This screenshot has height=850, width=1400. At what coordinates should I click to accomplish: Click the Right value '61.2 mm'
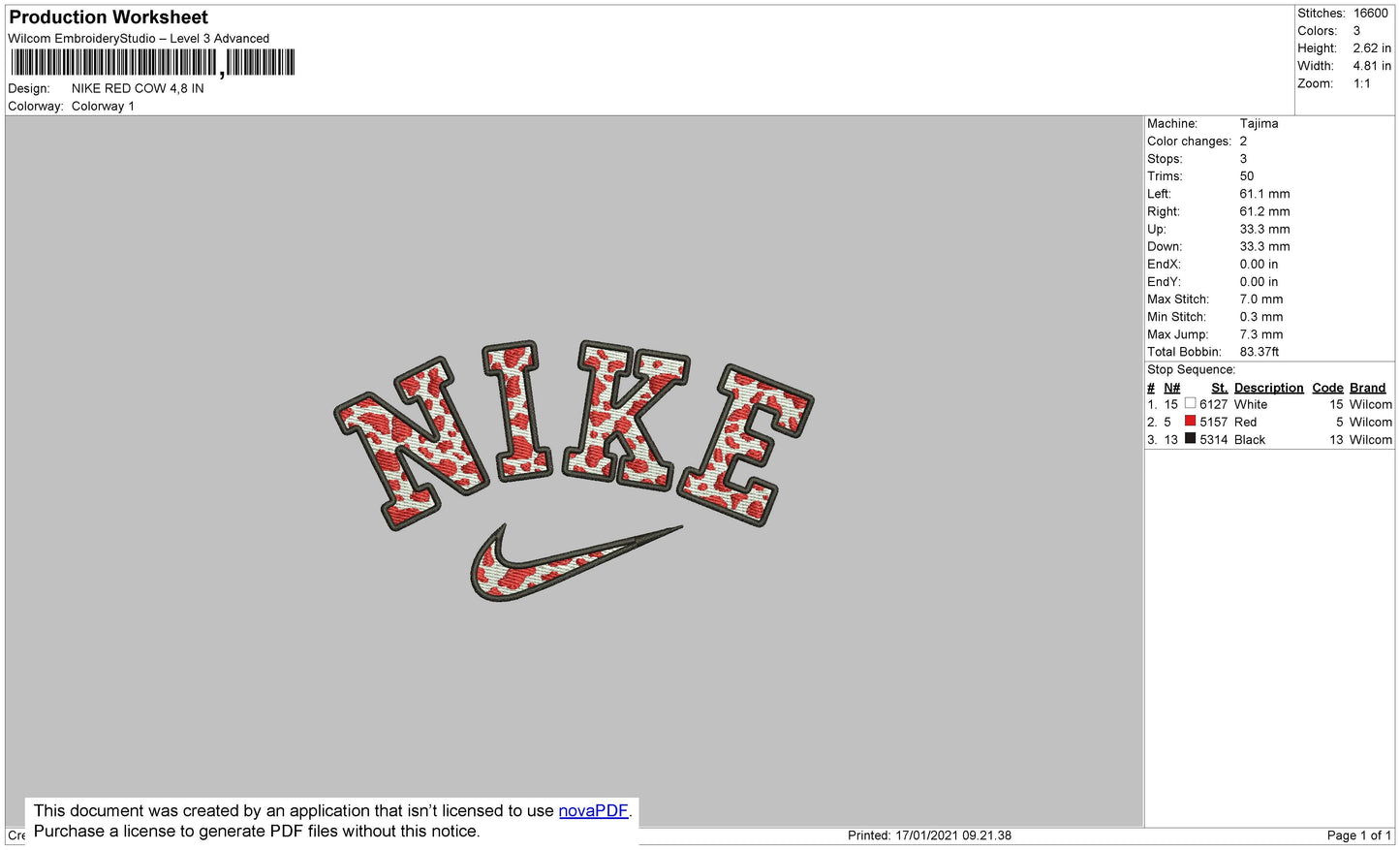pos(1264,211)
